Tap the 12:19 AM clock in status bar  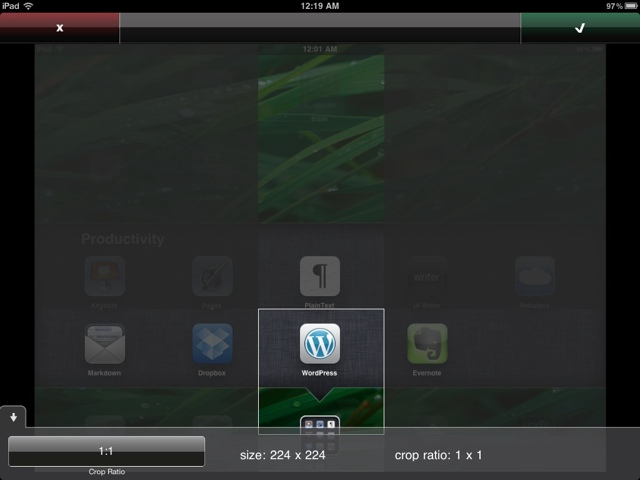pos(320,6)
